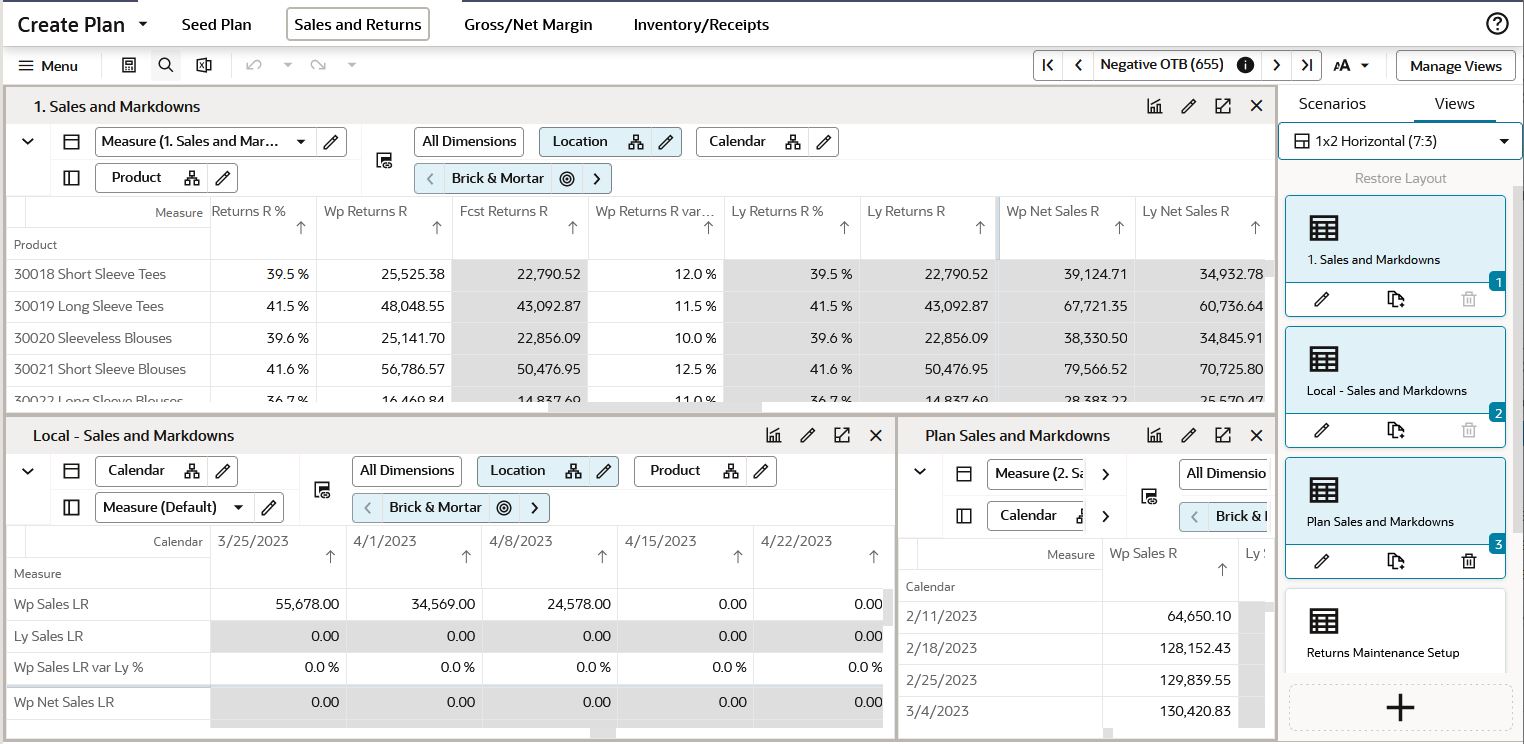Image resolution: width=1524 pixels, height=744 pixels.
Task: Click the add new view plus tile
Action: pos(1400,707)
